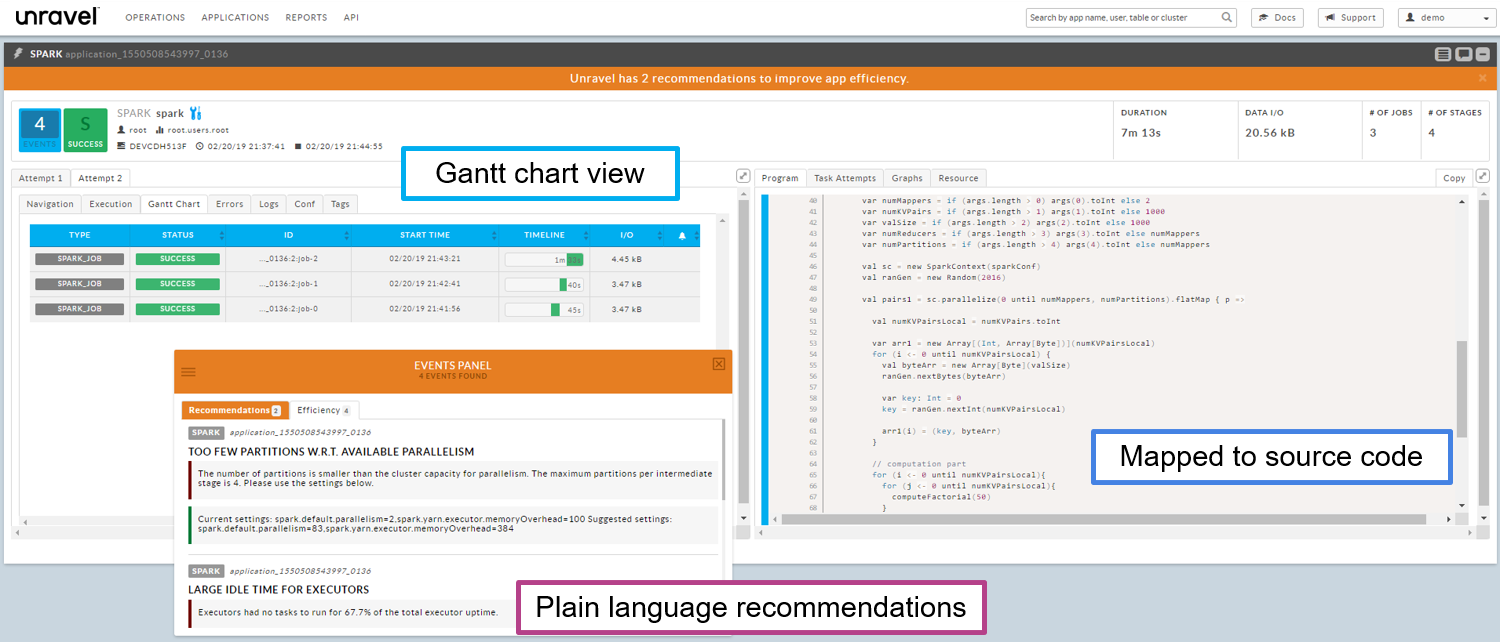Click TOO FEW PARTITIONS recommendation heading
The height and width of the screenshot is (642, 1500).
(x=331, y=452)
